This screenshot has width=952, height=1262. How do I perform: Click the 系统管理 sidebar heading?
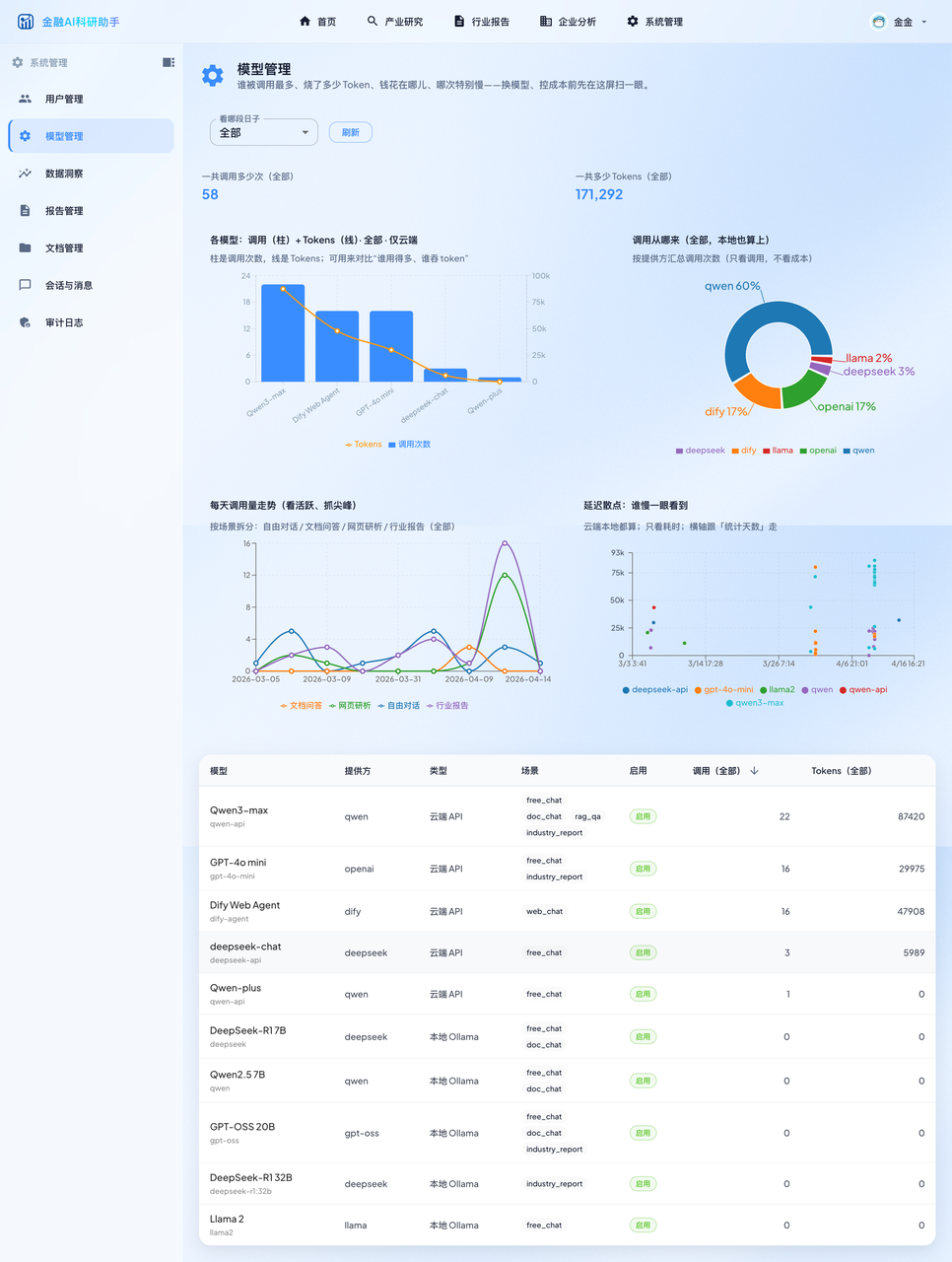click(48, 62)
